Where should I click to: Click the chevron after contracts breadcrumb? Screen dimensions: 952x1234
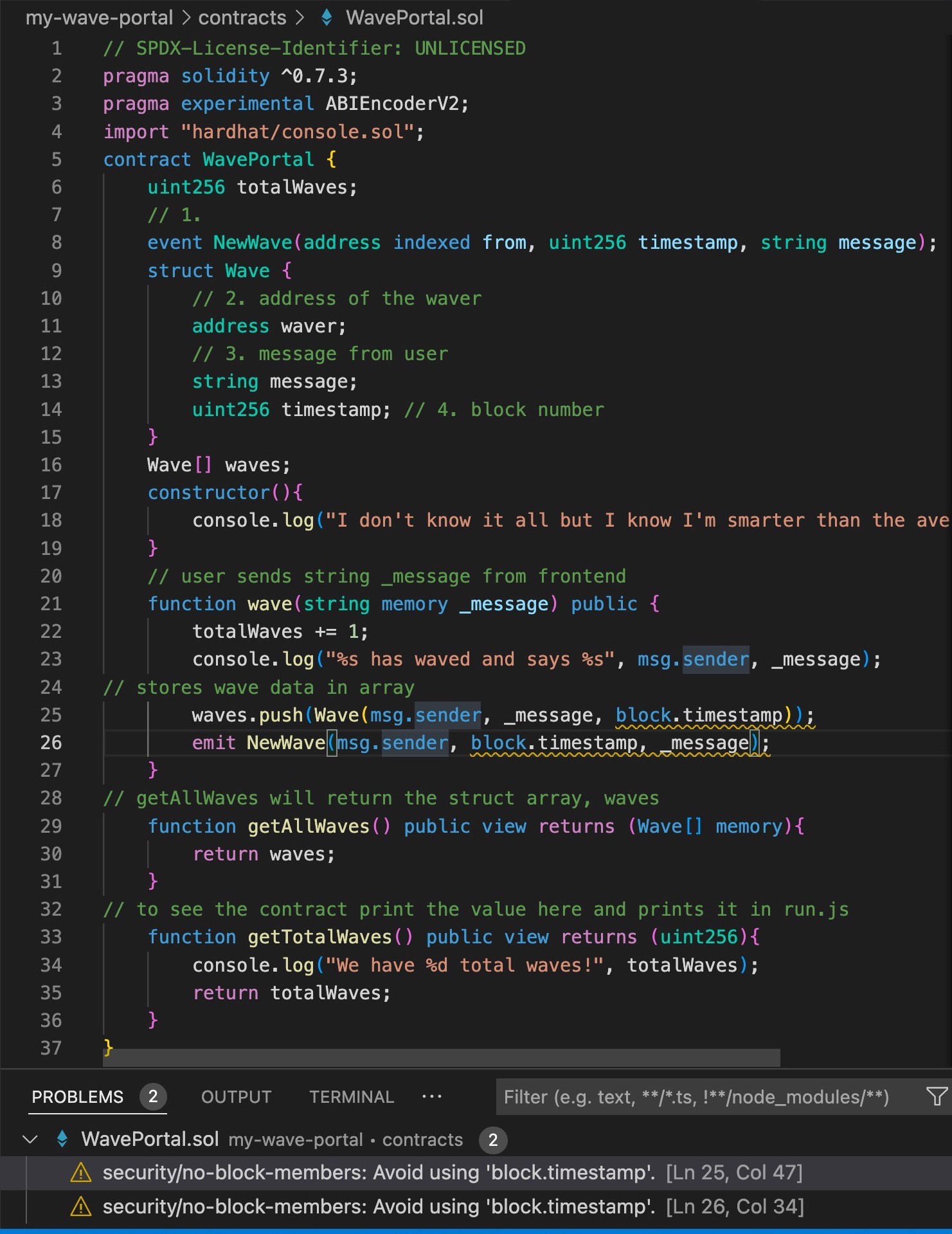(x=299, y=18)
